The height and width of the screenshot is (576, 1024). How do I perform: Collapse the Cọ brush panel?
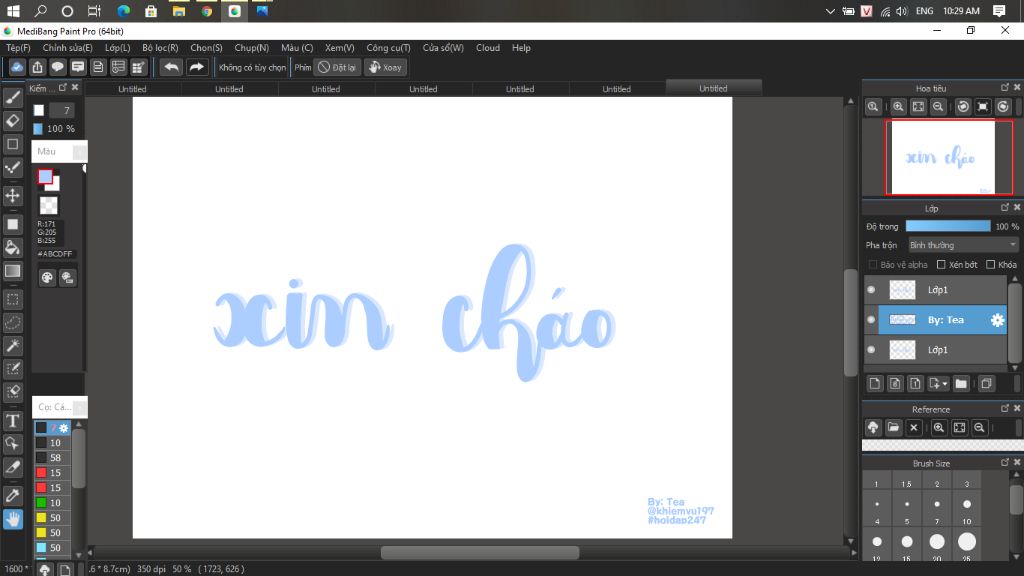80,408
